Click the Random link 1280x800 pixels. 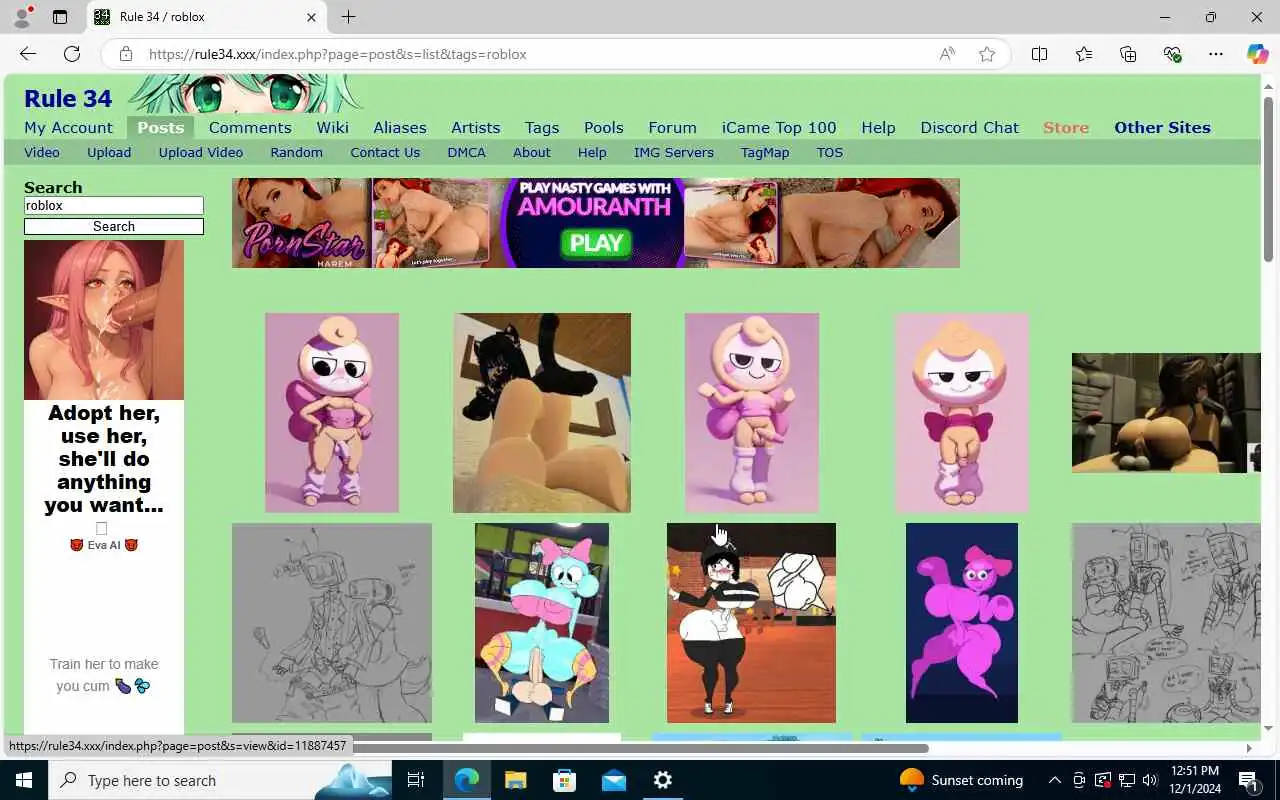point(296,152)
